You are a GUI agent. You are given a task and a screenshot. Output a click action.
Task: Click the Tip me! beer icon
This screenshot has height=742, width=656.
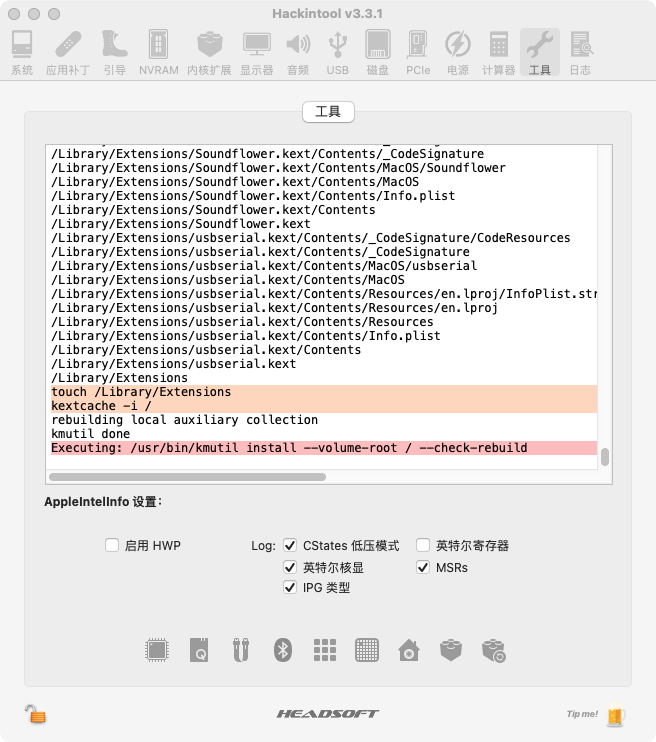pos(615,715)
